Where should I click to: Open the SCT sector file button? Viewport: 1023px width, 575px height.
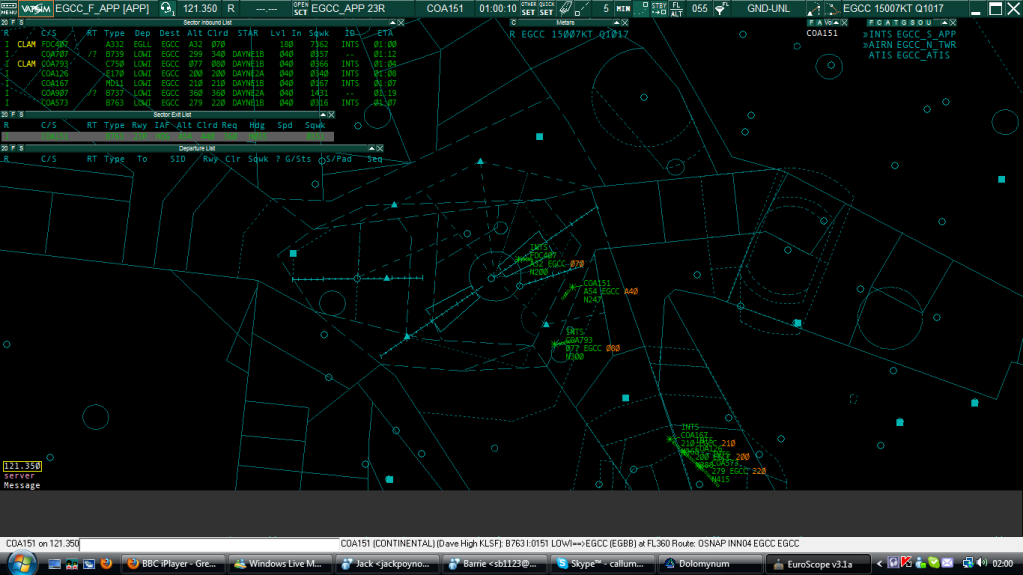[x=300, y=8]
